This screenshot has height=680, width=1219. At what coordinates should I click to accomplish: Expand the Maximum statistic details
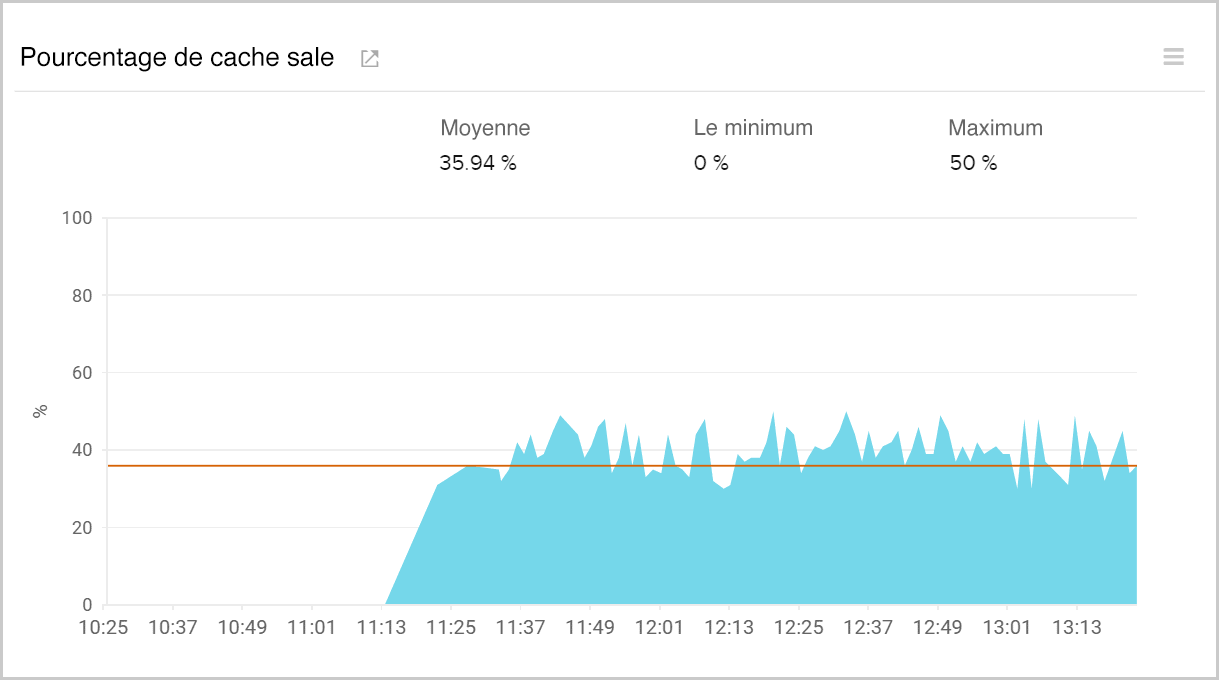[996, 128]
